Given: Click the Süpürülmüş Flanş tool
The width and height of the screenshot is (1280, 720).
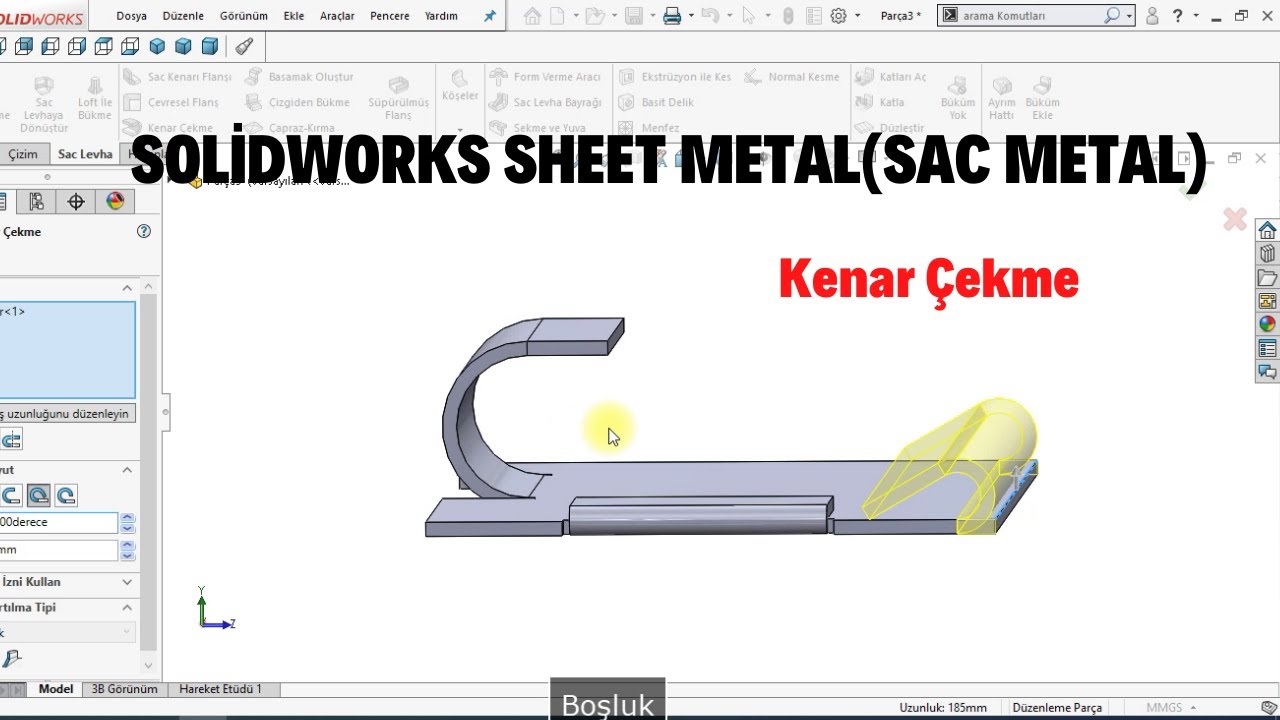Looking at the screenshot, I should (x=398, y=96).
